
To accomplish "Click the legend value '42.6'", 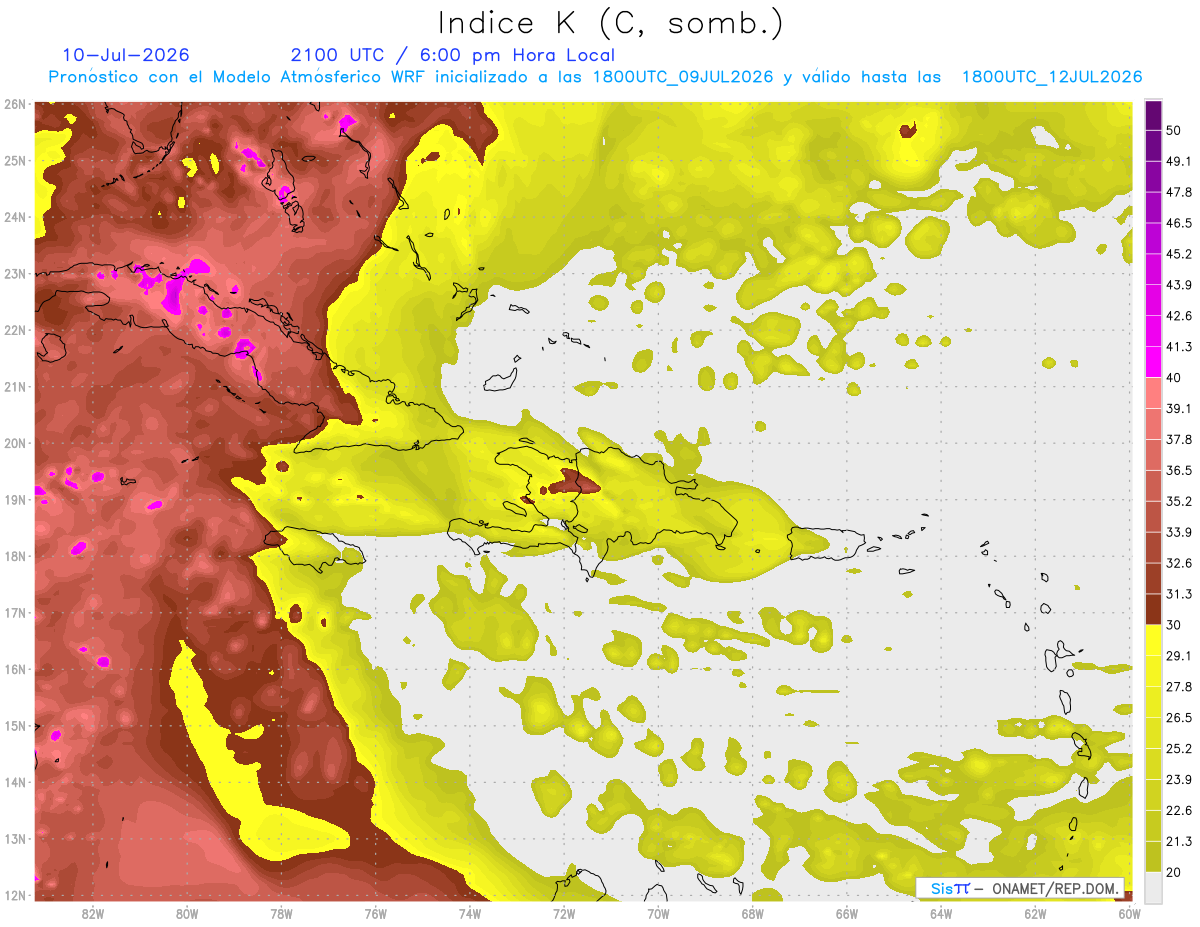I will pyautogui.click(x=1179, y=316).
